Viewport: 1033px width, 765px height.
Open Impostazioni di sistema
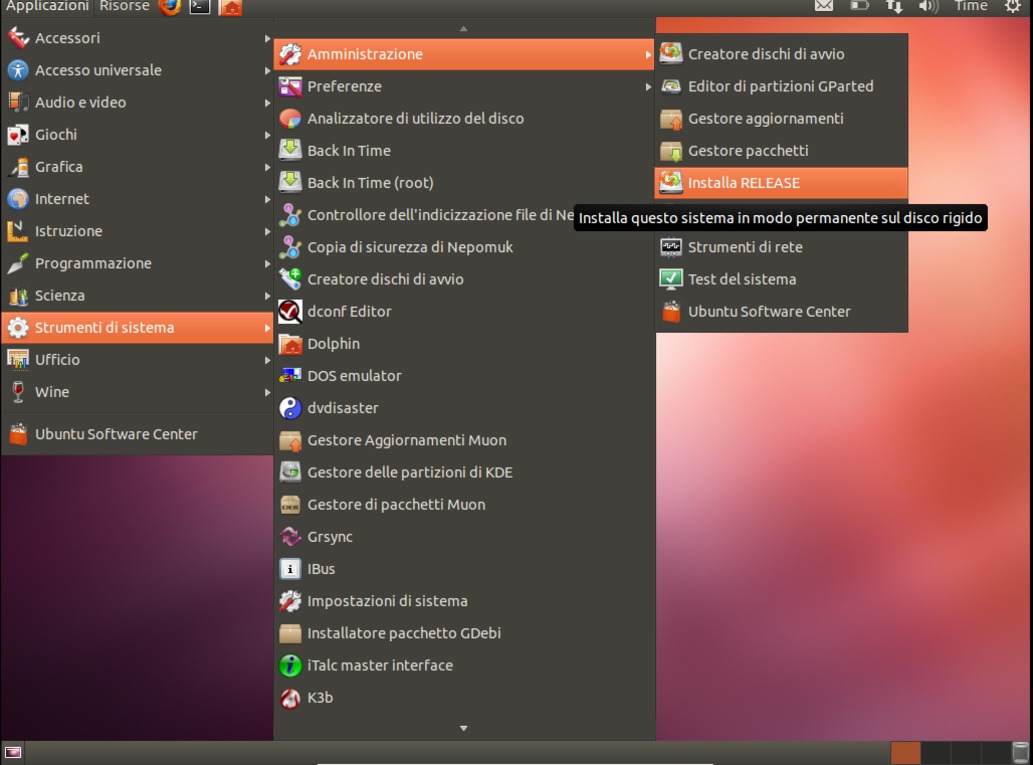pyautogui.click(x=464, y=601)
